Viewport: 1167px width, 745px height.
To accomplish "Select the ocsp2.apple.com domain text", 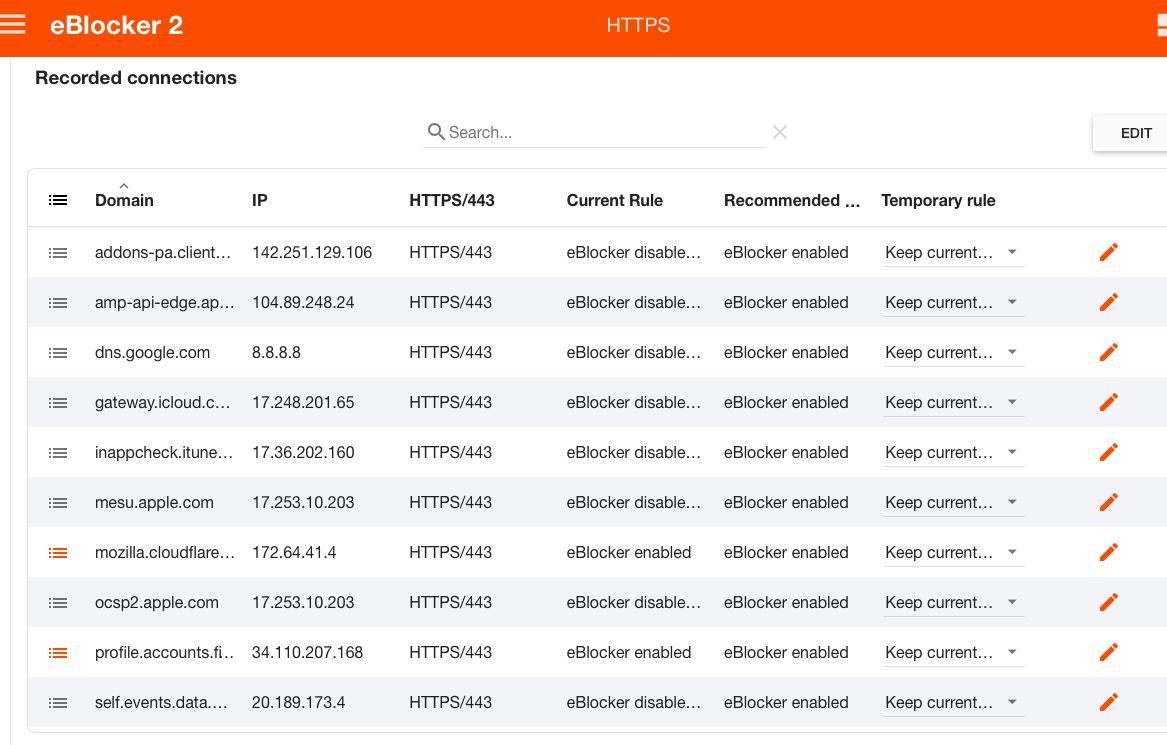I will point(157,603).
